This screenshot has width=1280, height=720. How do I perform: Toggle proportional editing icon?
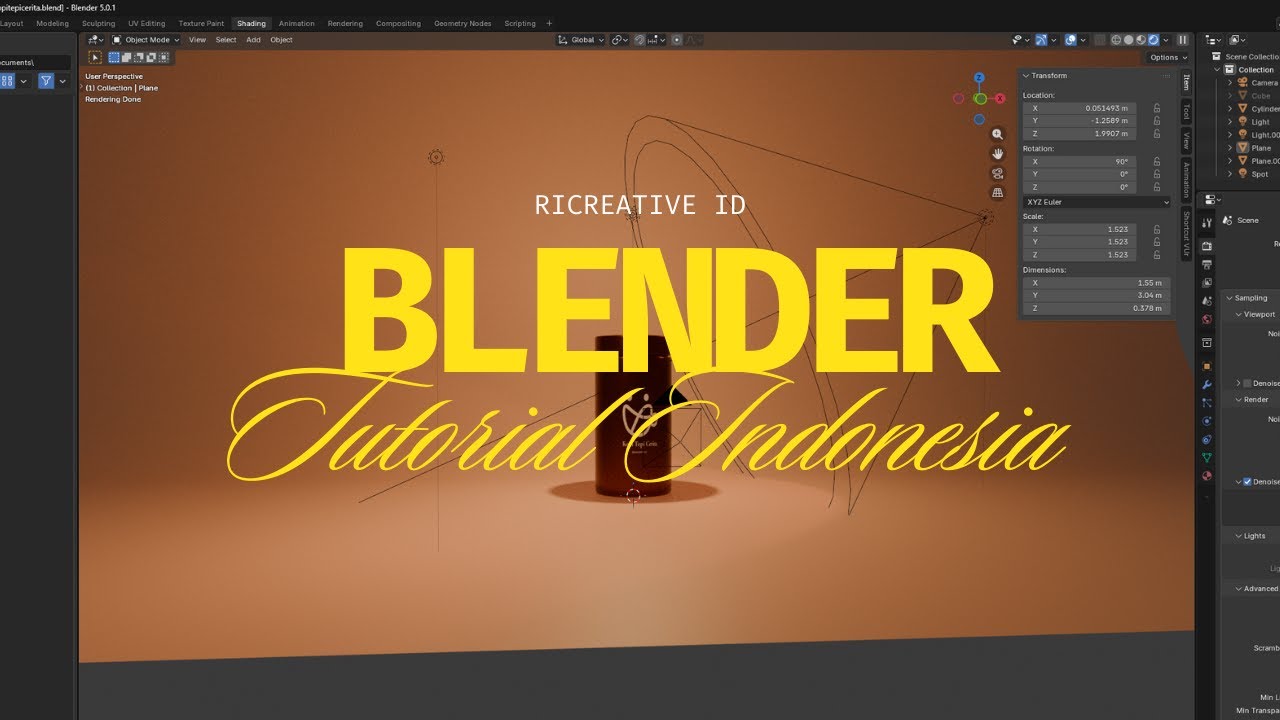coord(677,40)
